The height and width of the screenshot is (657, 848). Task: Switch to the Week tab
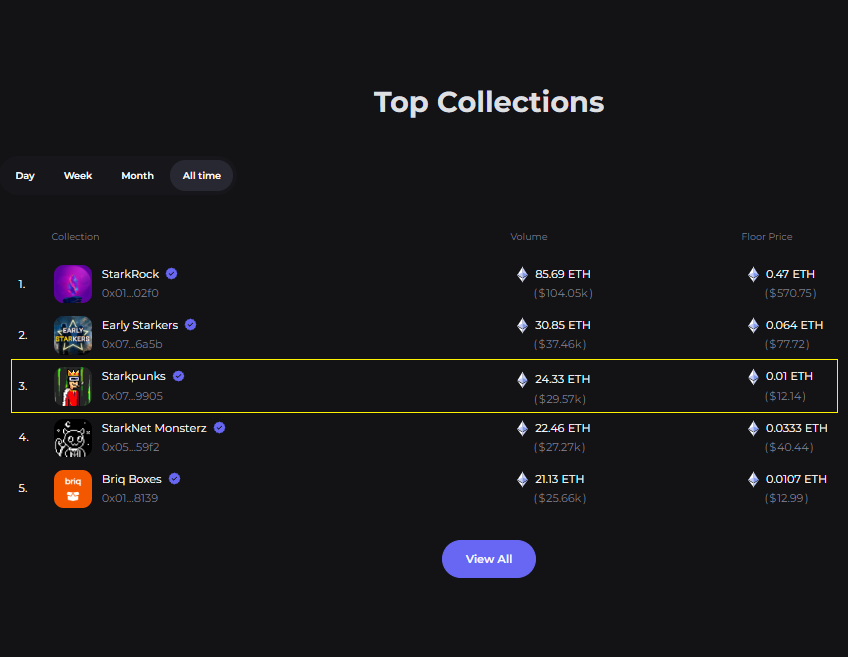tap(78, 176)
